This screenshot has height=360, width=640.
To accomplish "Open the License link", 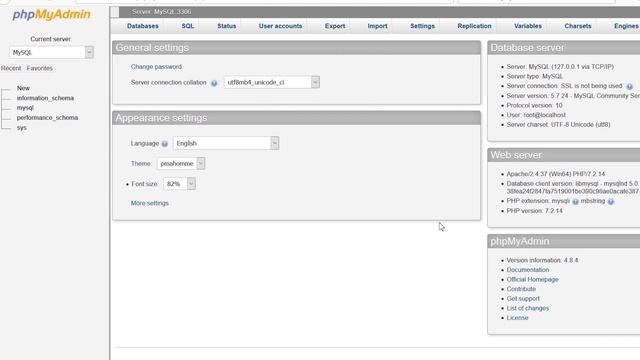I will (x=517, y=318).
